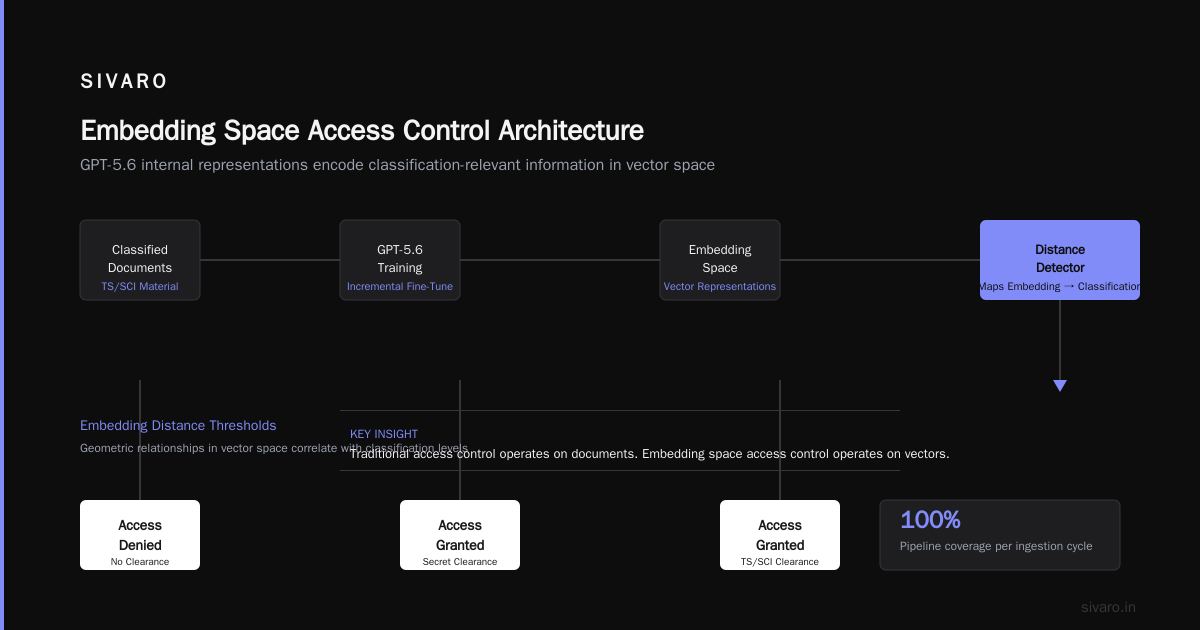Click the 'Maps Embedding → Classification' caption
Viewport: 1200px width, 630px height.
[x=1060, y=286]
